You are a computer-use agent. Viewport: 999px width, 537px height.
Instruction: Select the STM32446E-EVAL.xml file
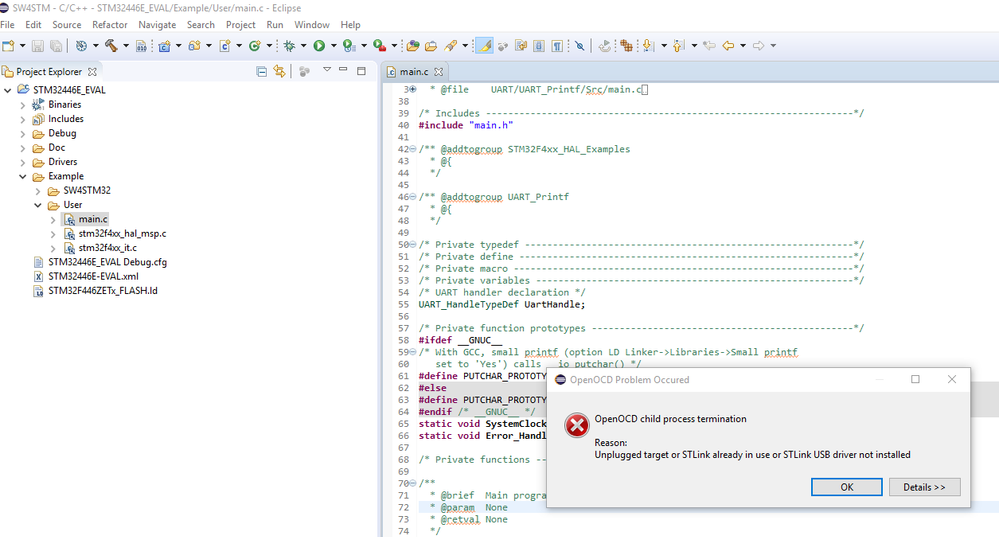pos(93,276)
